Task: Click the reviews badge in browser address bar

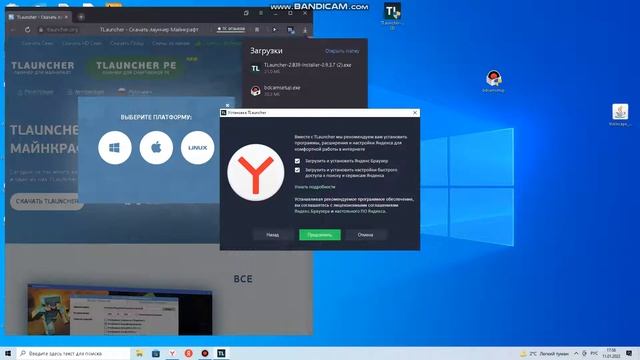Action: click(231, 29)
